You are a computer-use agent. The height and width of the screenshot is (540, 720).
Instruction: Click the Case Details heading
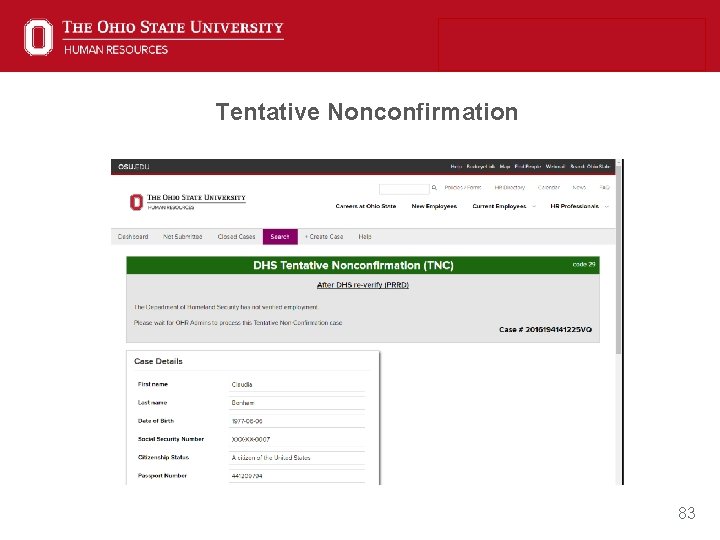(158, 361)
